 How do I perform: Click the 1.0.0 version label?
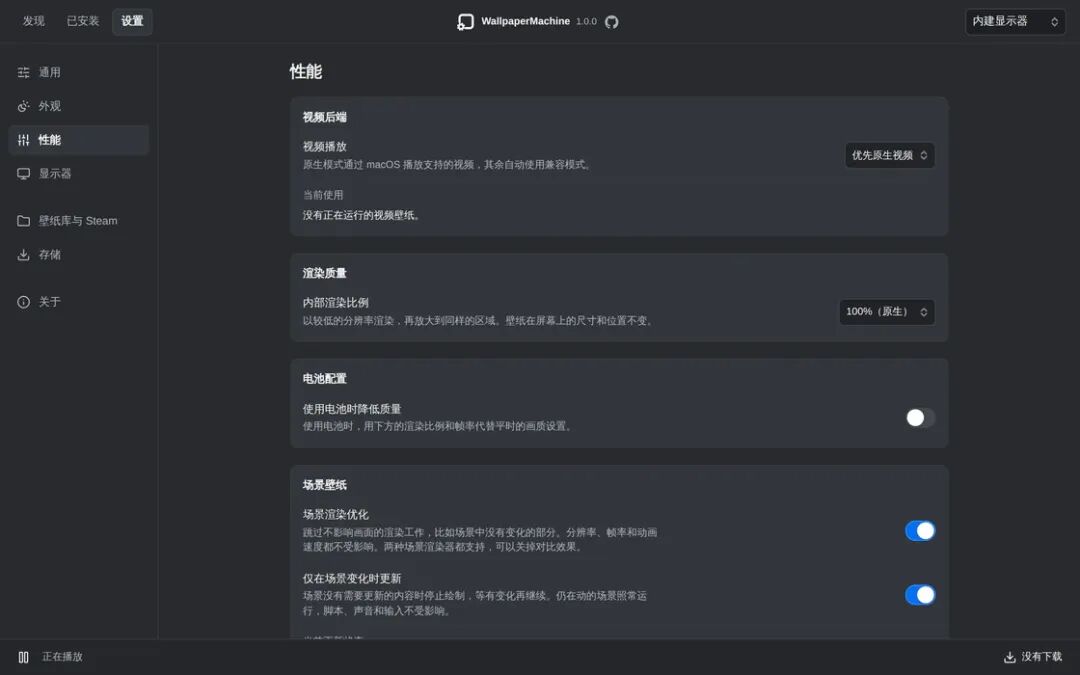(x=586, y=21)
